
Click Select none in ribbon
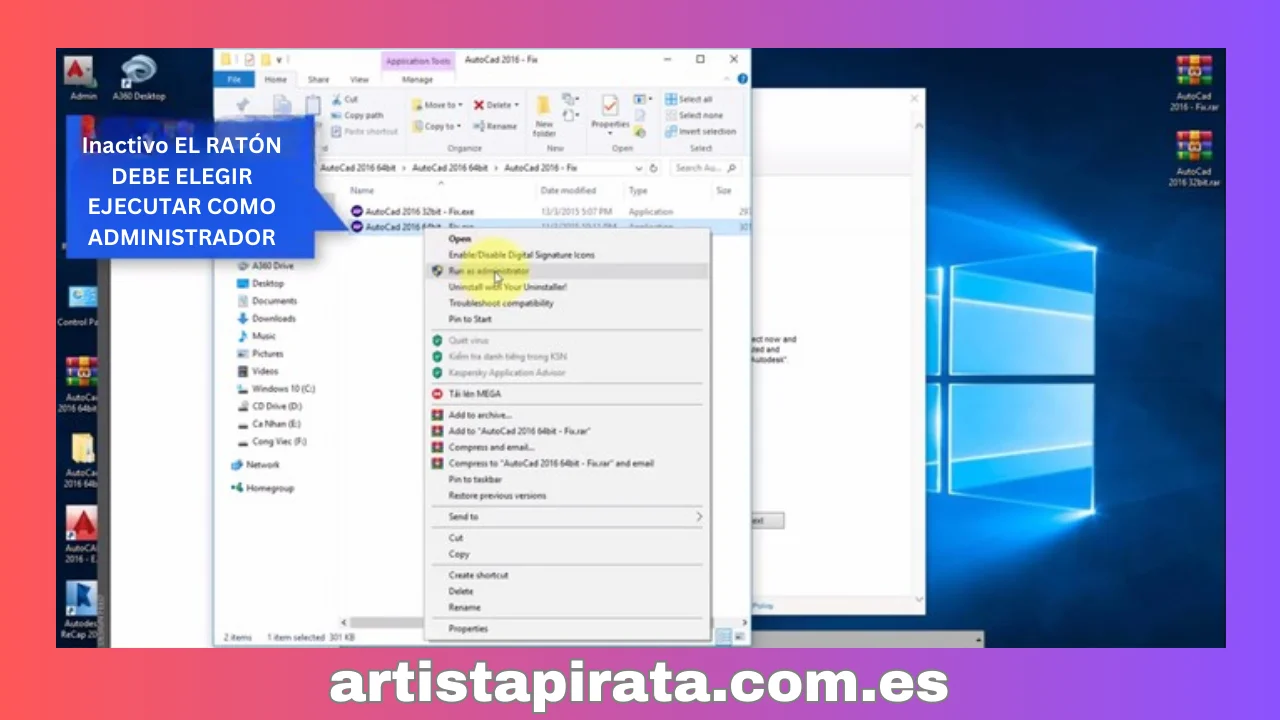tap(692, 115)
